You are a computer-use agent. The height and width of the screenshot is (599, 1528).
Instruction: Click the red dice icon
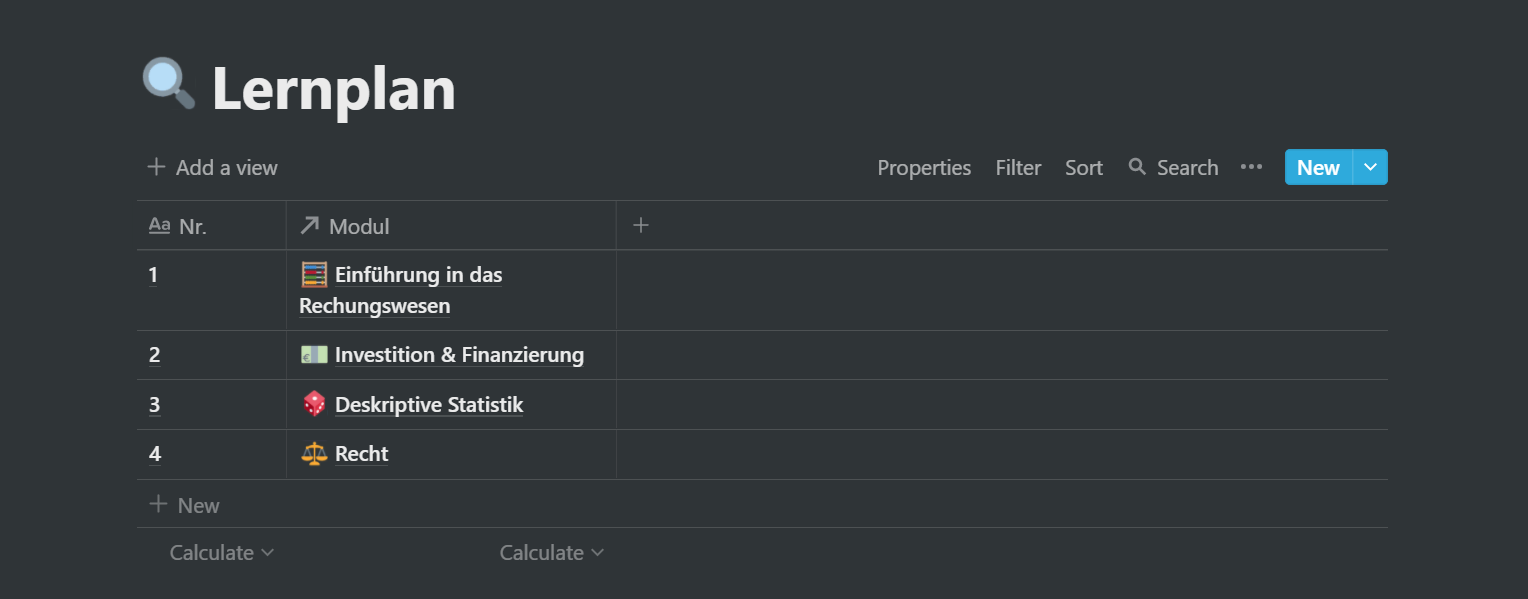pos(314,404)
